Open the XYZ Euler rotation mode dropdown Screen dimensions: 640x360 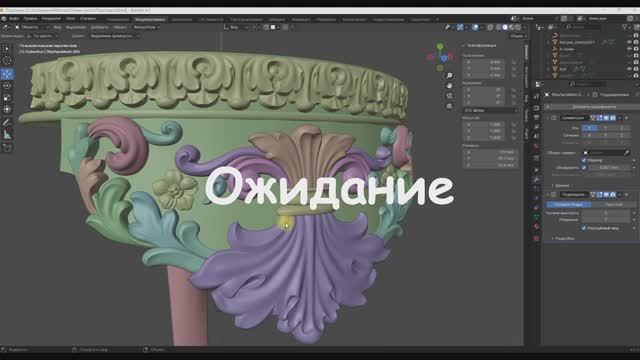(491, 110)
